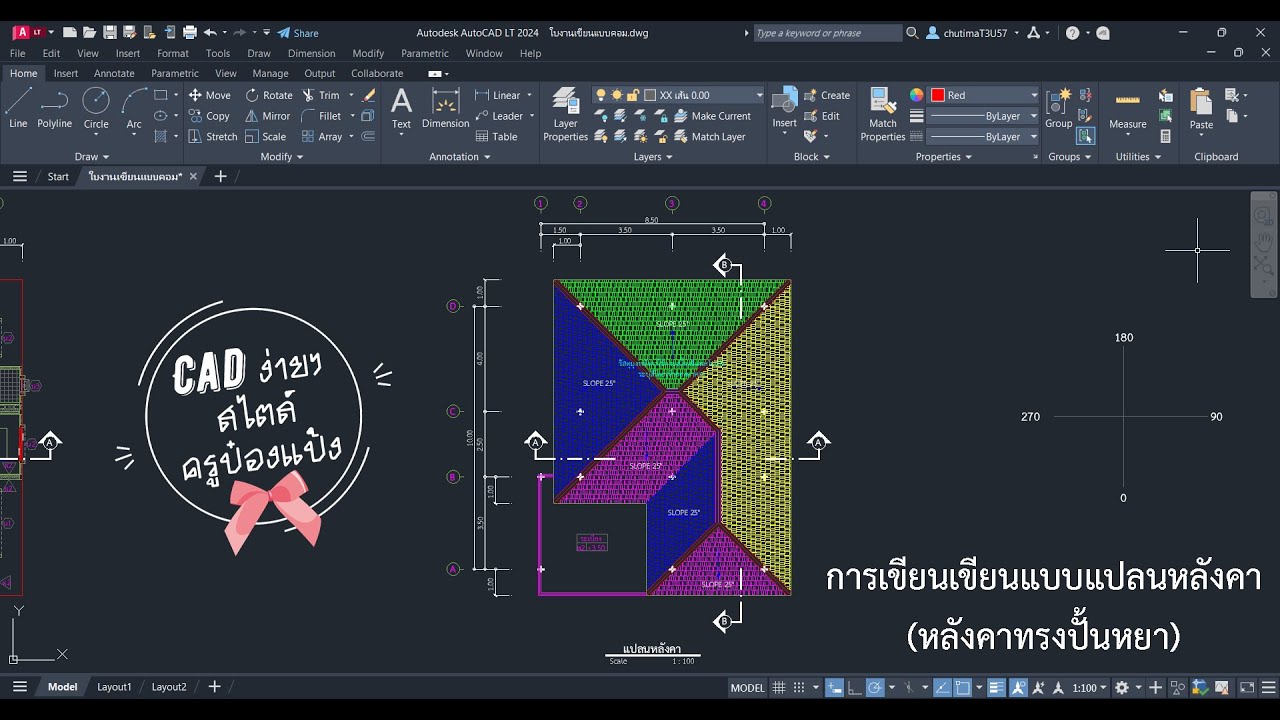This screenshot has height=720, width=1280.
Task: Click the Stretch tool
Action: tap(212, 137)
